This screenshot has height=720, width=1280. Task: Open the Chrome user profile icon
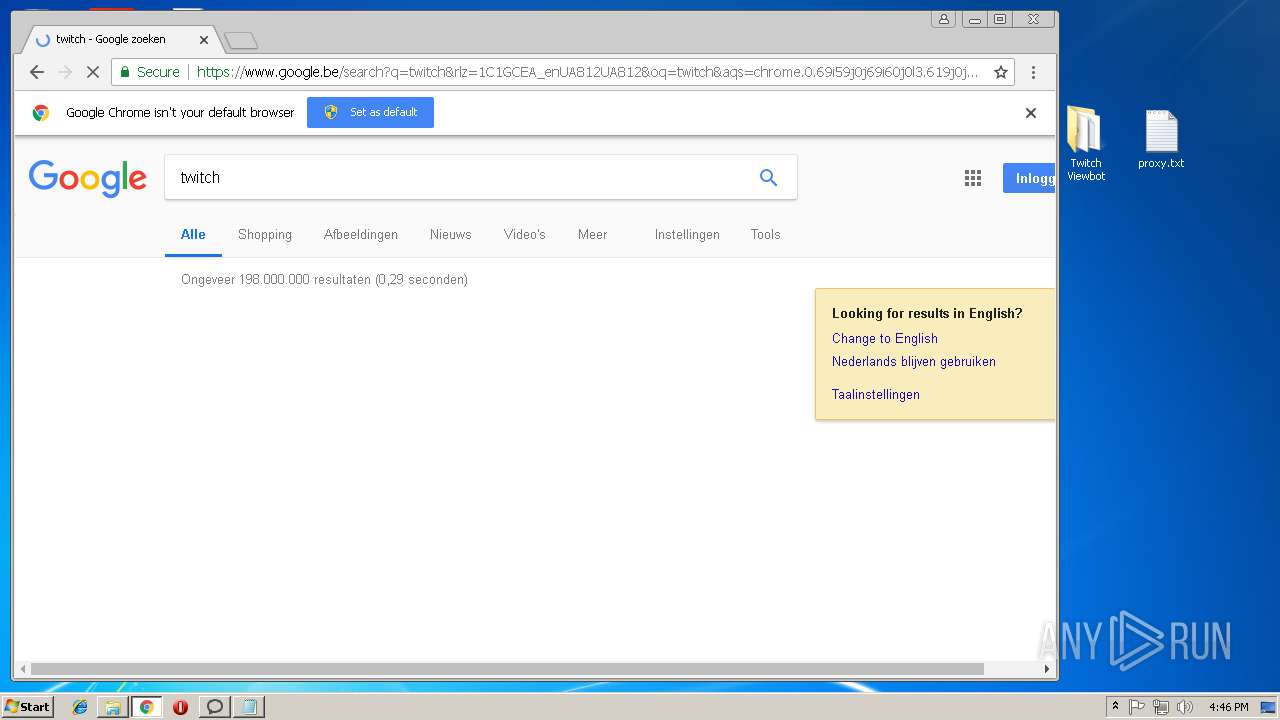pos(943,19)
